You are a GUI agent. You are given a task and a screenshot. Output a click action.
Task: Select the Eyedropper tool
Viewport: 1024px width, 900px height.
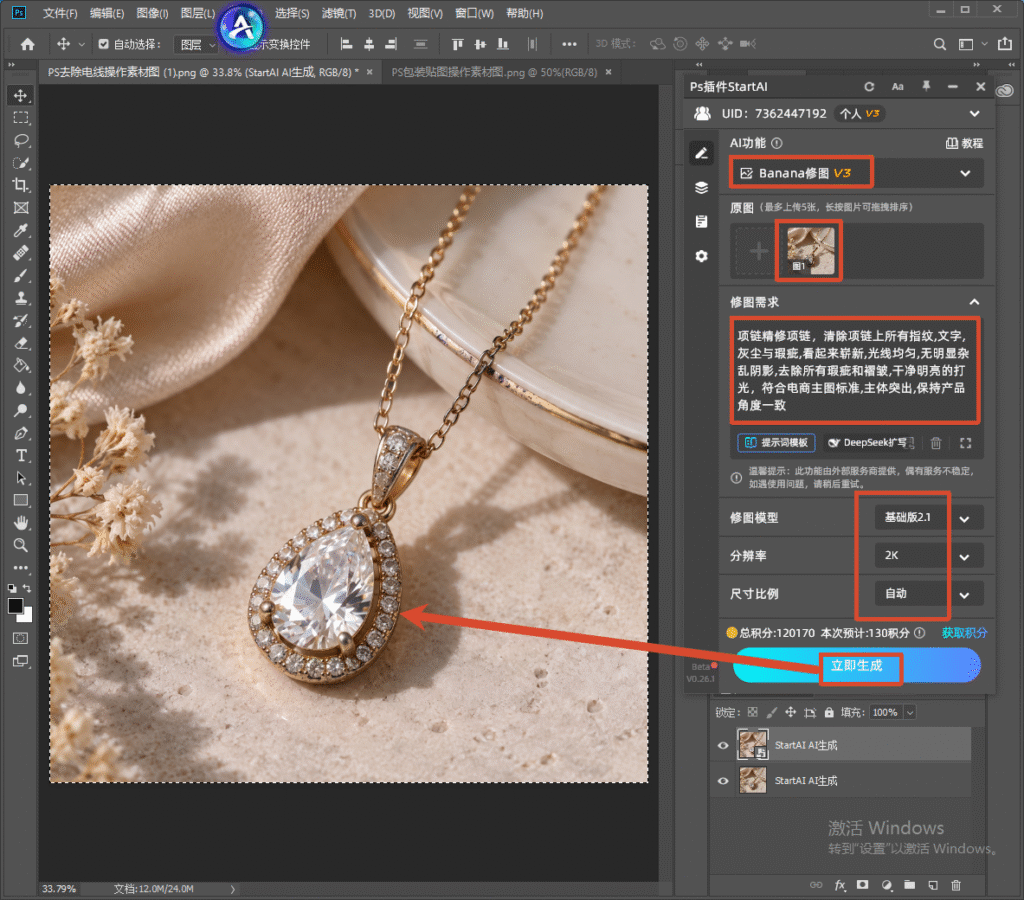[21, 231]
